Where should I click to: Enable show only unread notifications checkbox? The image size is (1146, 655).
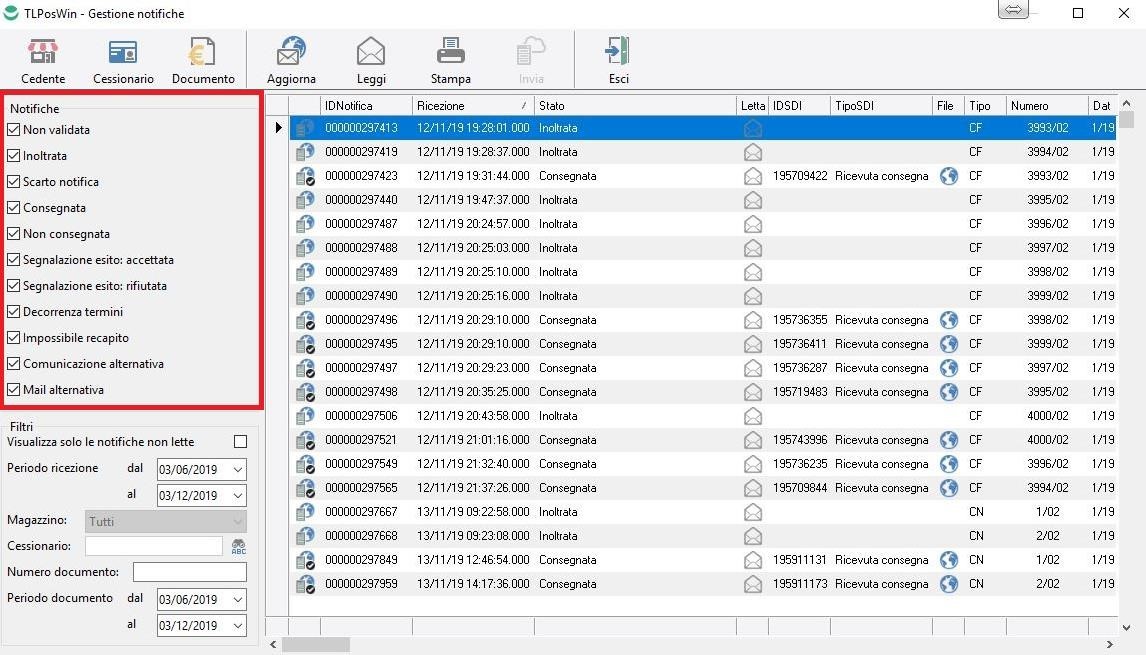pos(240,442)
